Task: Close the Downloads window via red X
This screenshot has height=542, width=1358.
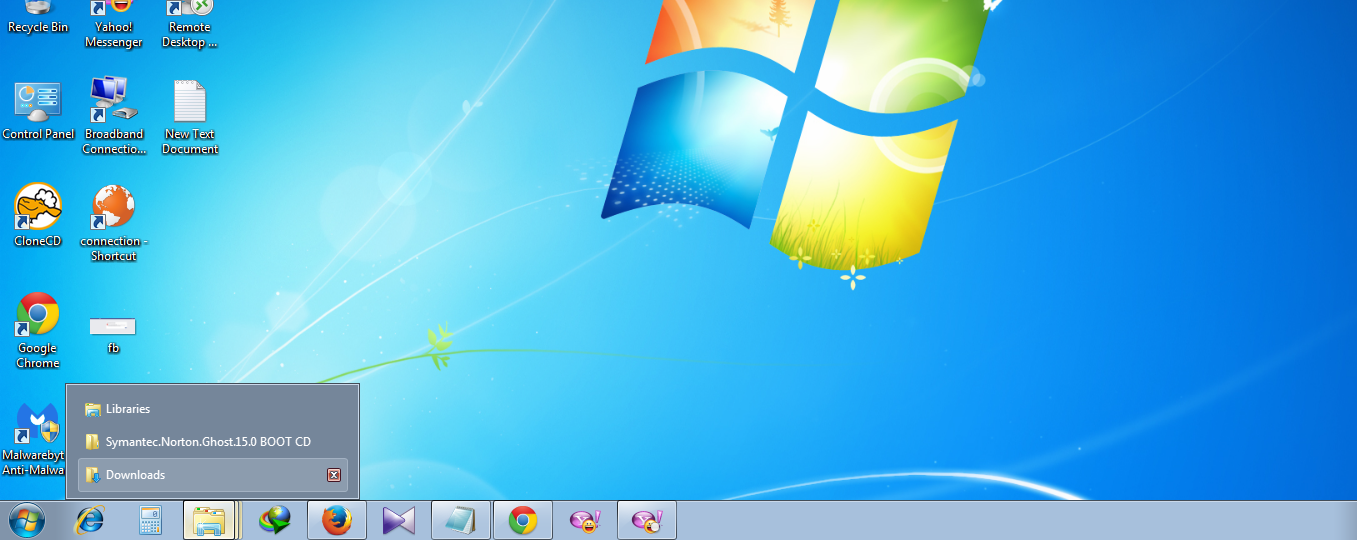Action: pyautogui.click(x=334, y=475)
